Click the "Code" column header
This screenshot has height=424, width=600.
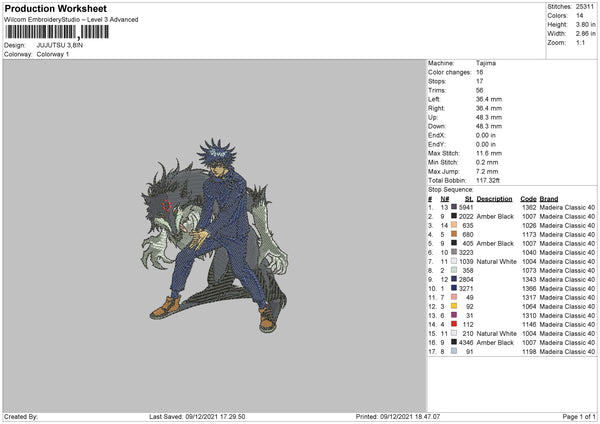(x=528, y=199)
